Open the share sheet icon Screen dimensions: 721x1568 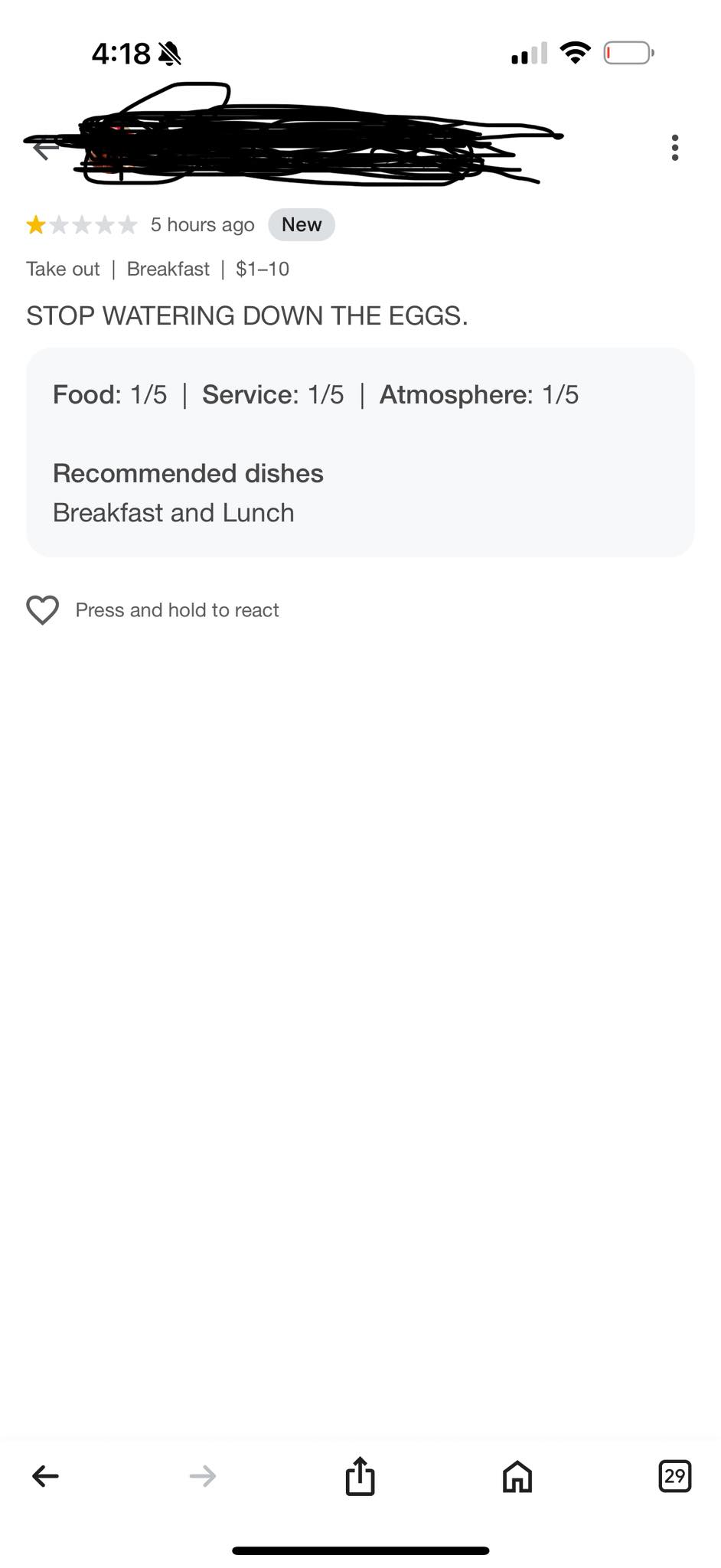360,1475
